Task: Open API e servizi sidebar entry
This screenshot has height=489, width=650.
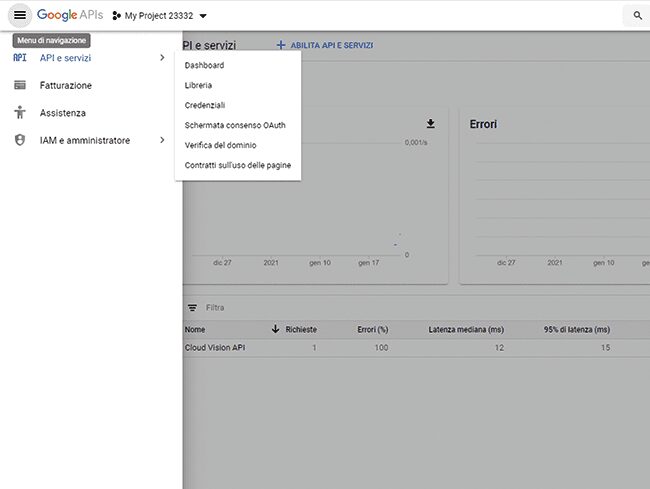Action: (x=65, y=58)
